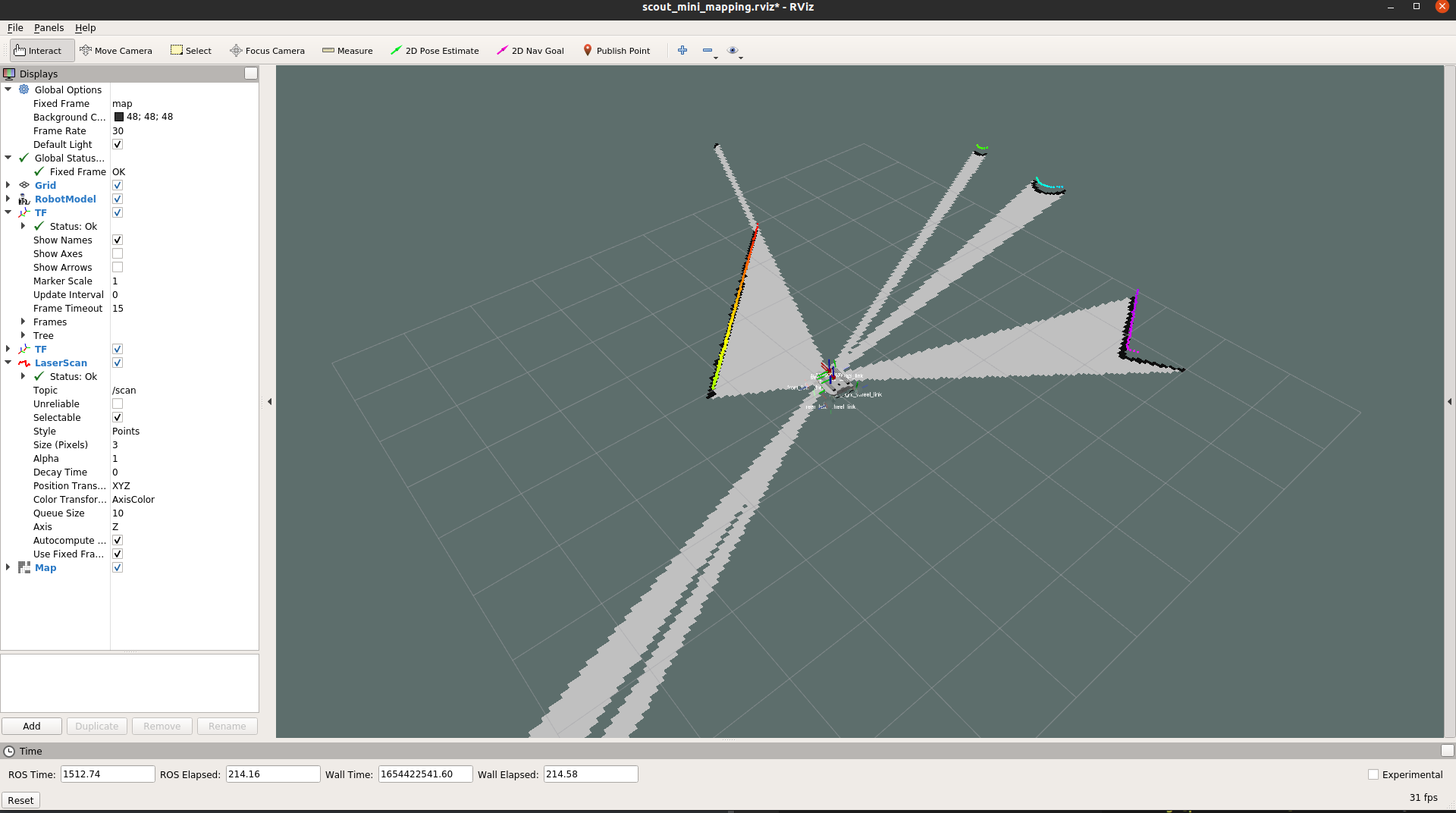Viewport: 1456px width, 813px height.
Task: Disable the Grid display checkbox
Action: point(118,186)
